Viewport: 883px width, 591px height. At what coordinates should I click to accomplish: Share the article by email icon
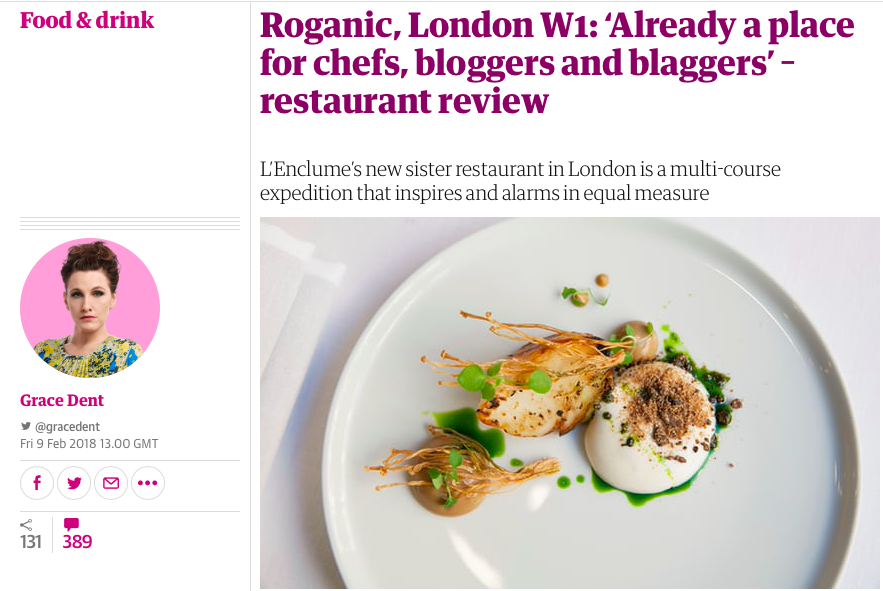pyautogui.click(x=111, y=483)
